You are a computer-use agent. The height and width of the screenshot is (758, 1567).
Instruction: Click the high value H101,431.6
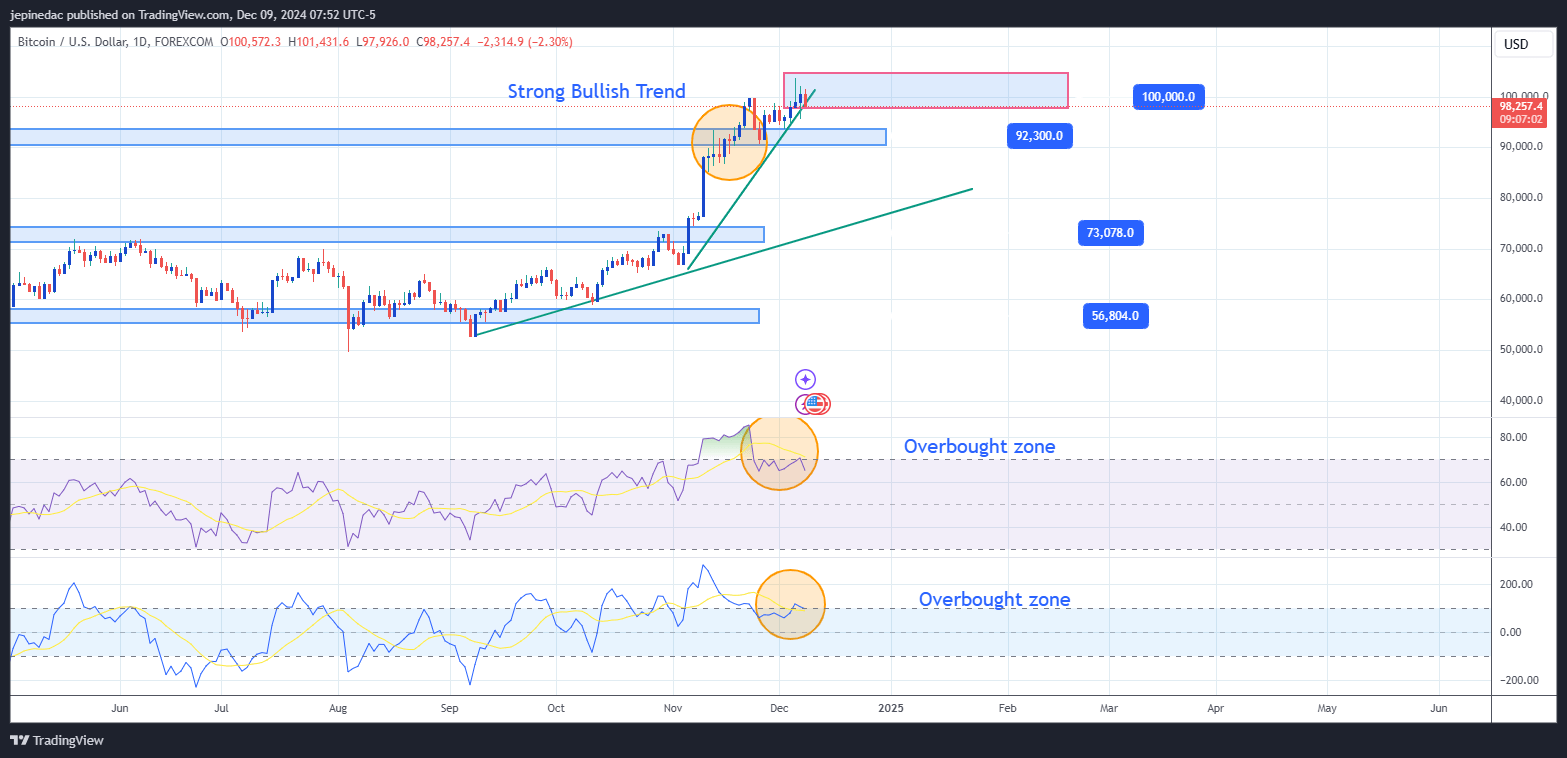318,42
